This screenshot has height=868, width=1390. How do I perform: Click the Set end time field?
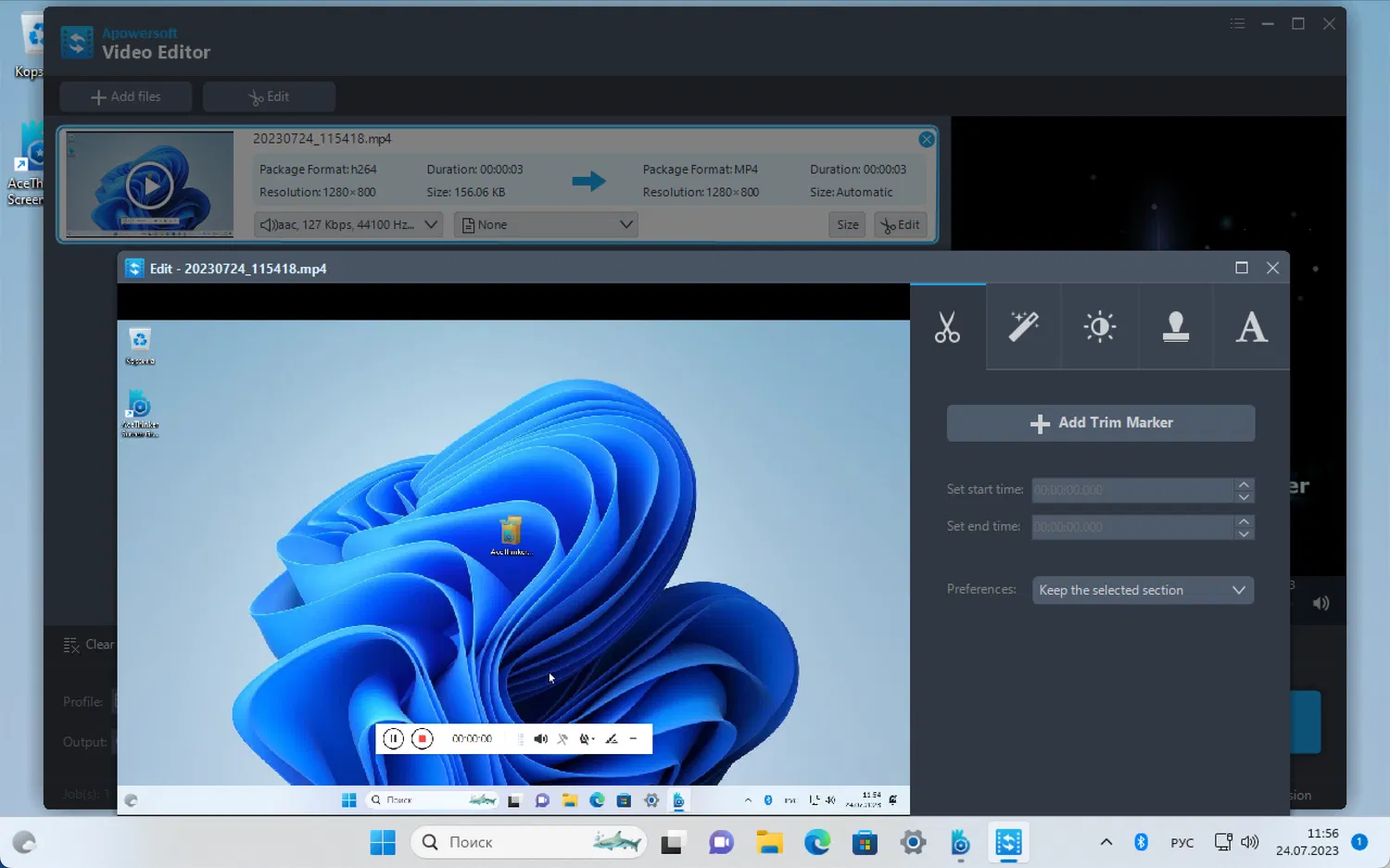[x=1132, y=527]
